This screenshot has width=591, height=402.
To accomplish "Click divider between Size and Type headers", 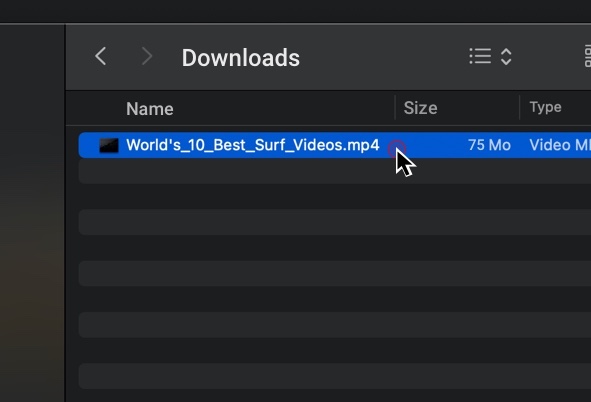I will tap(520, 108).
